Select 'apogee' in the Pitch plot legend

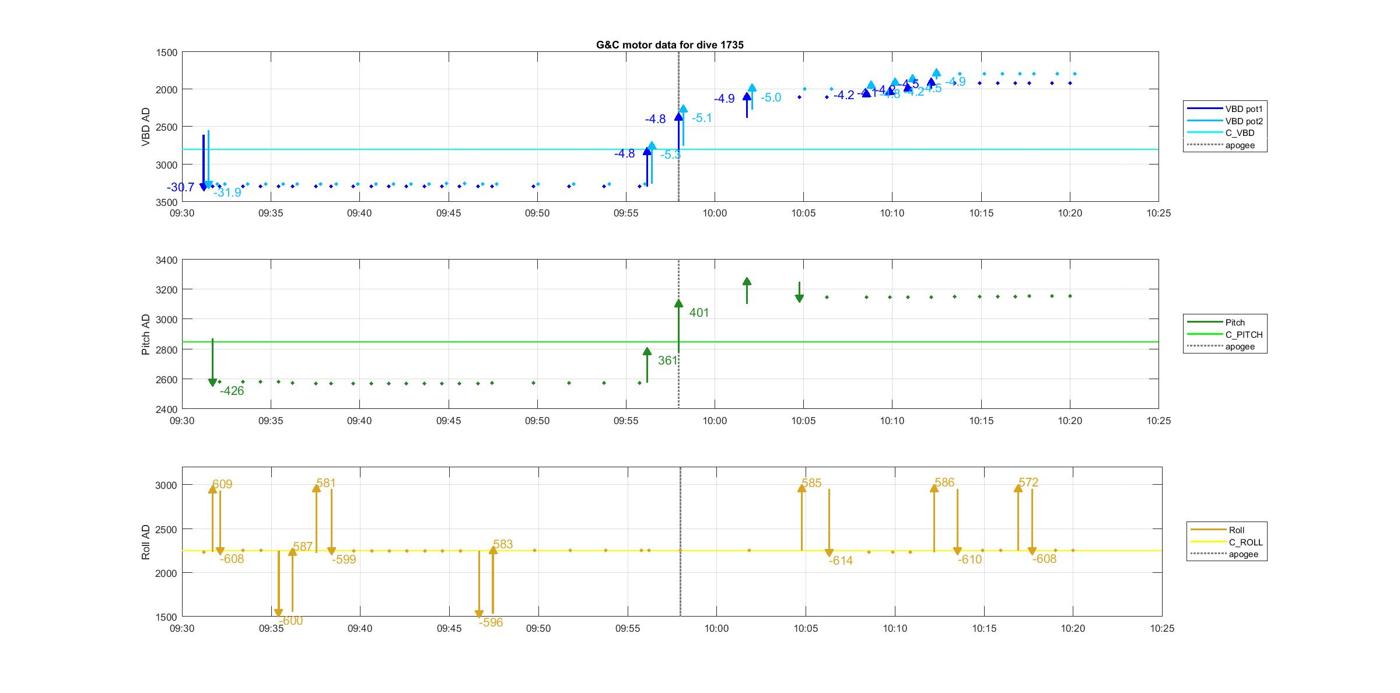[1219, 347]
